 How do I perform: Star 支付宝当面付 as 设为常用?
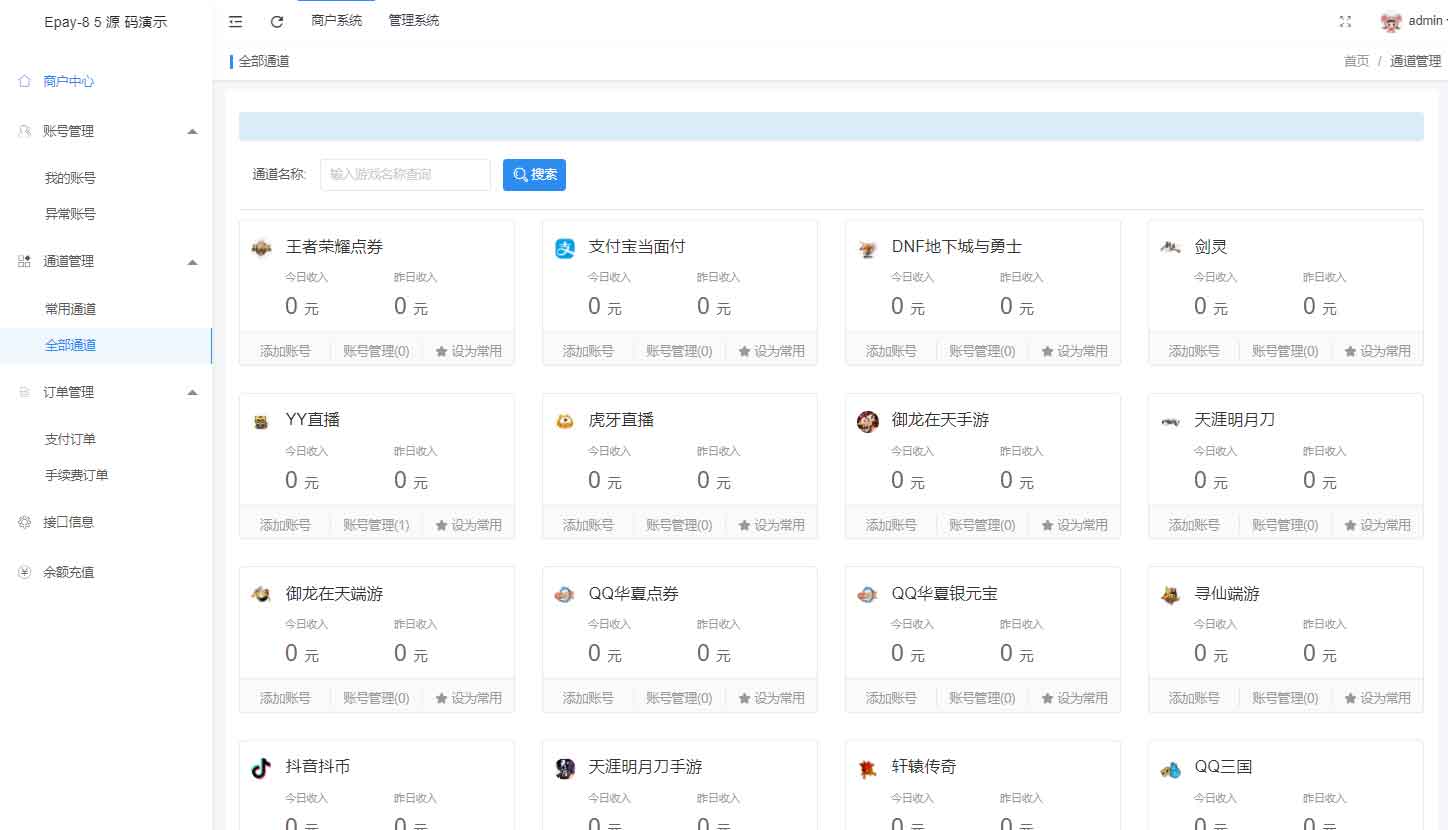tap(771, 351)
